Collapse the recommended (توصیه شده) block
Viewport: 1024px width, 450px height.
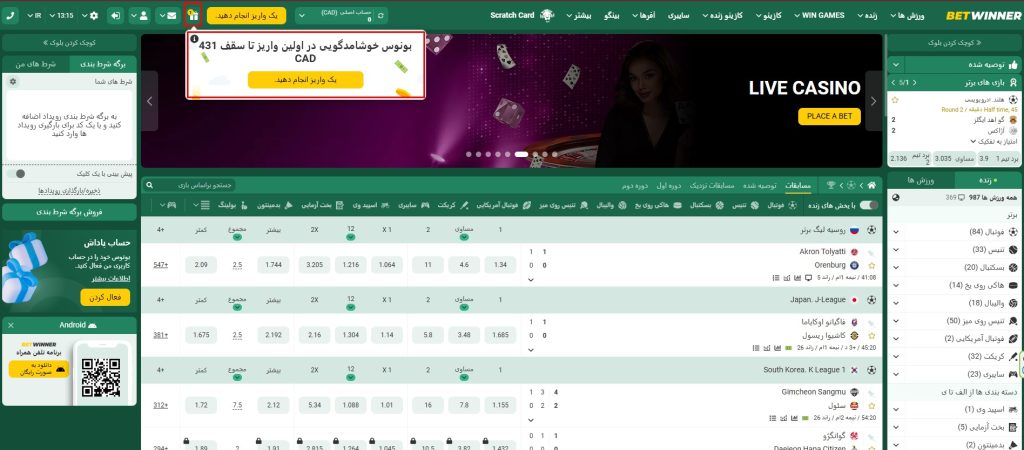pos(895,65)
